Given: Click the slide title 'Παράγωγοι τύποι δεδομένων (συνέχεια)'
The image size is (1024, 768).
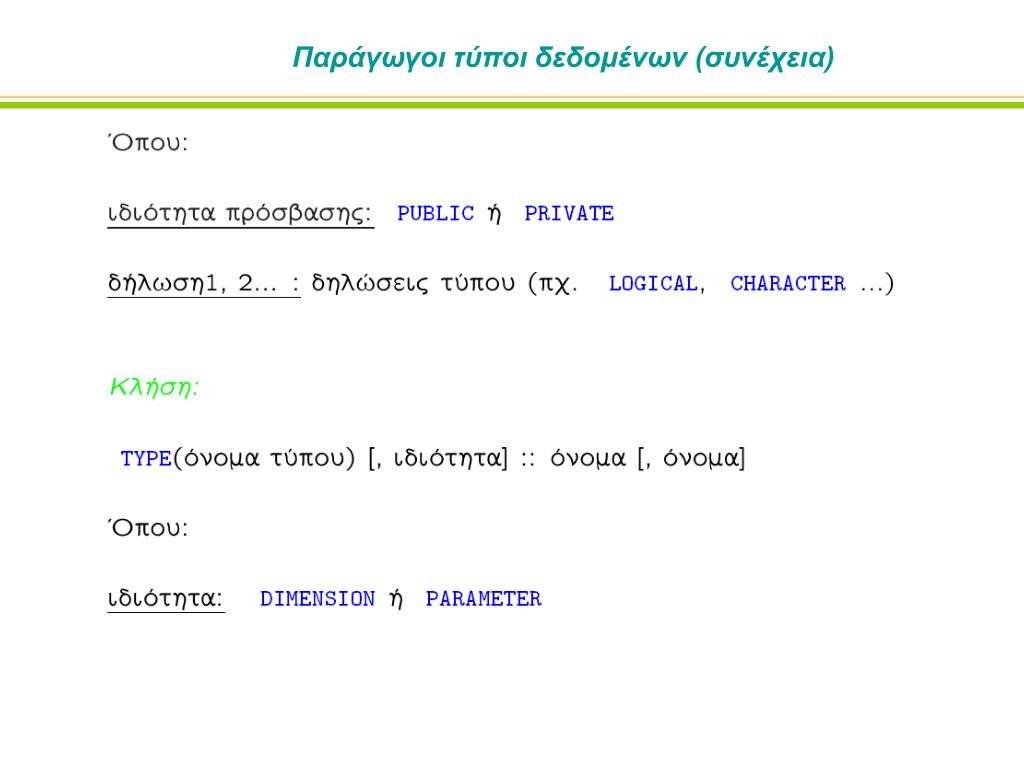Looking at the screenshot, I should pyautogui.click(x=563, y=58).
